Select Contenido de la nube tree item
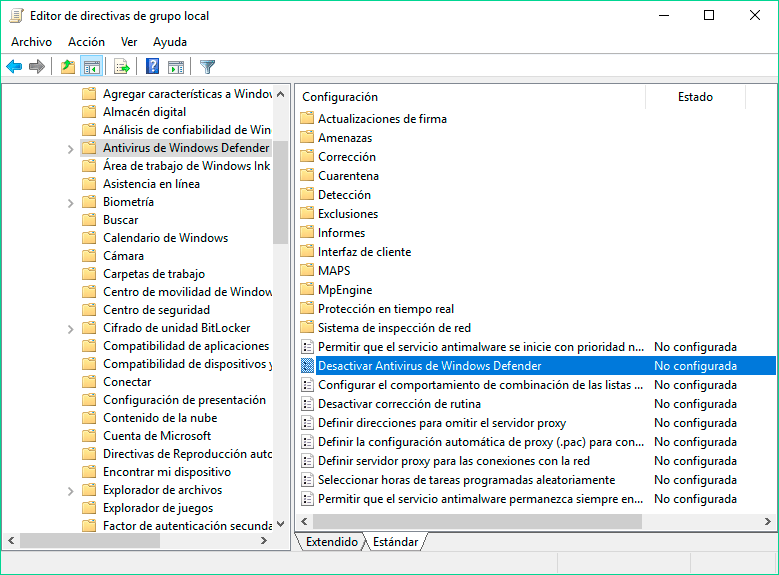Screen dimensions: 779x575 [159, 418]
